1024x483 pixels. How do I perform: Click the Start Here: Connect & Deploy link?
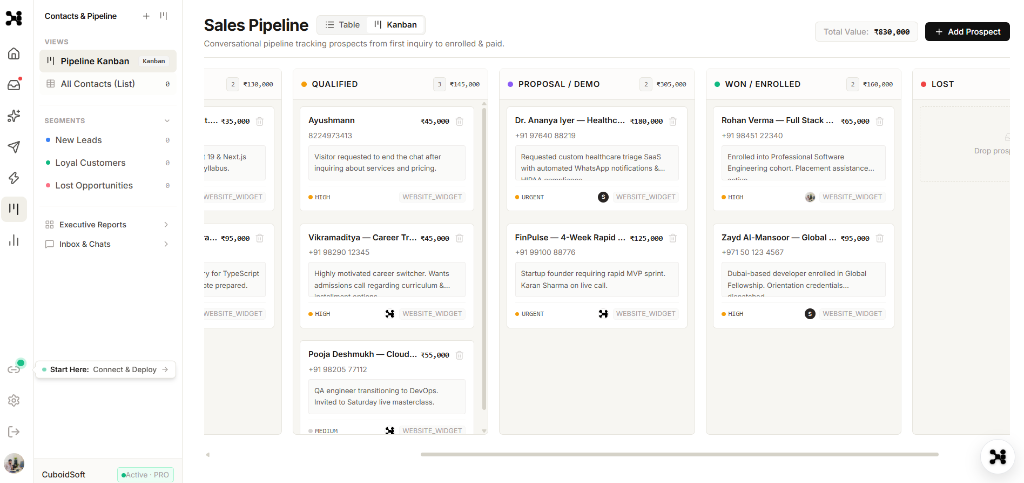pos(105,369)
